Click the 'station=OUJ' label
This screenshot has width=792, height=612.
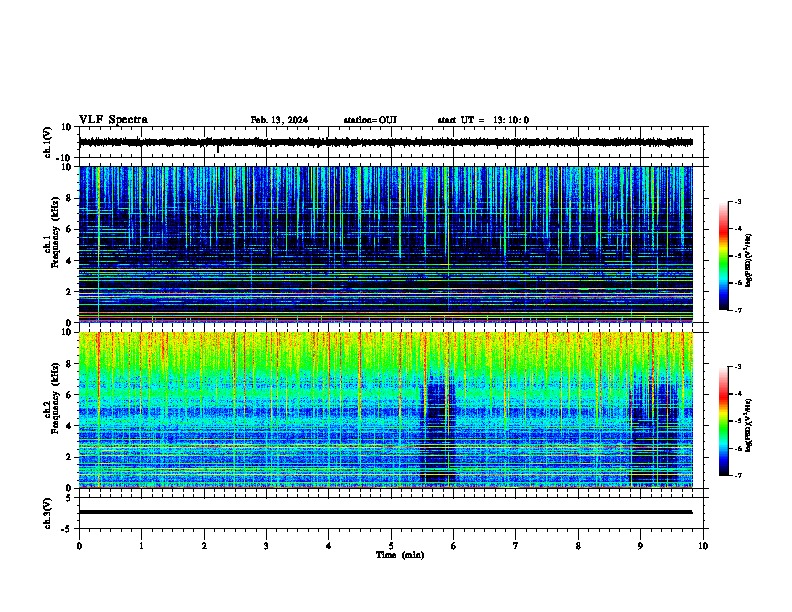pyautogui.click(x=370, y=120)
